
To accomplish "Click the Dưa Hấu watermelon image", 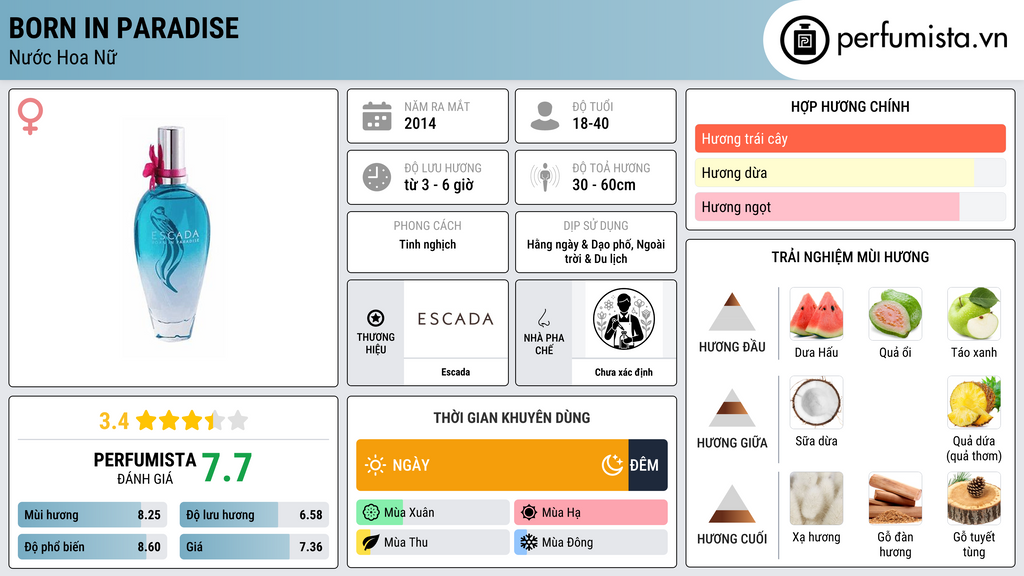I will click(816, 314).
